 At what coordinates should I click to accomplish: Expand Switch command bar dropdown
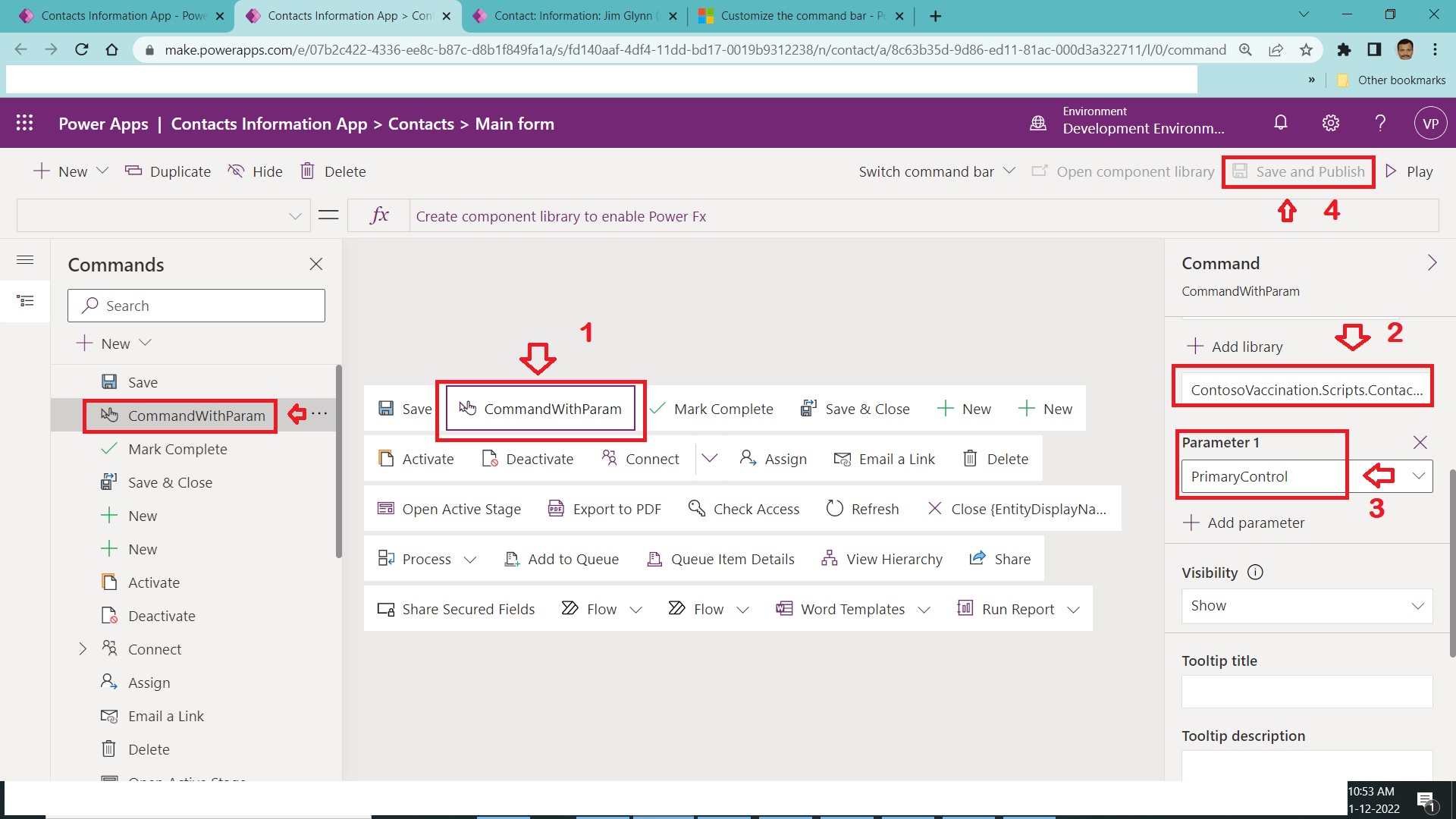coord(936,171)
